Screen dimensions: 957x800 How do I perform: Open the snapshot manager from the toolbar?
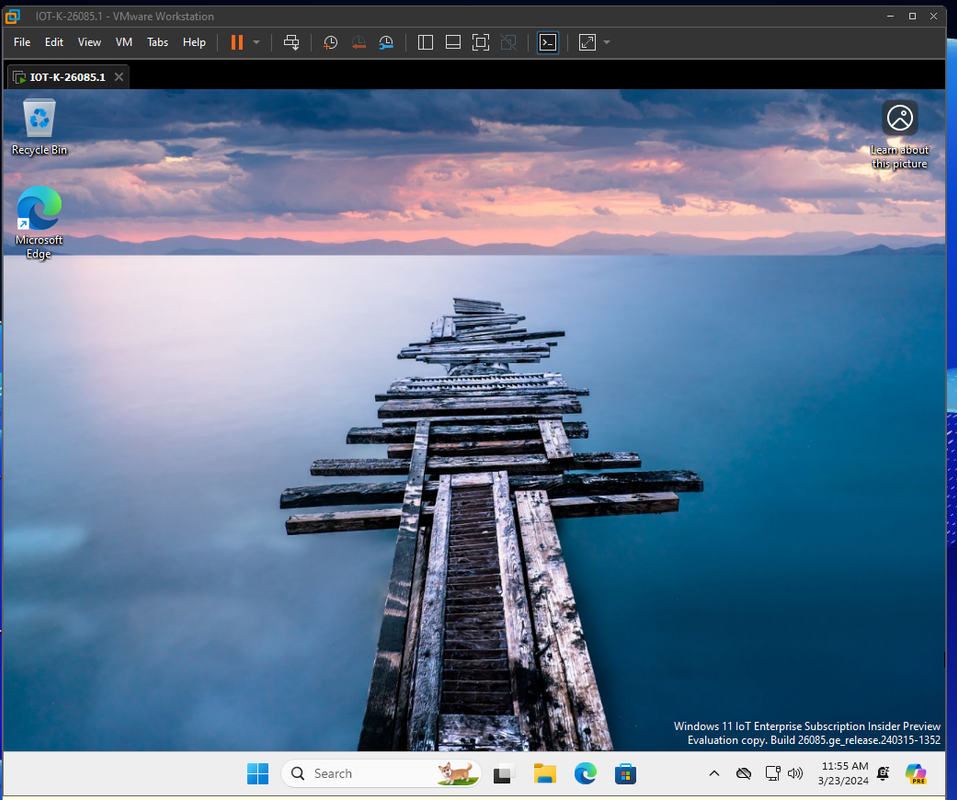[x=386, y=42]
